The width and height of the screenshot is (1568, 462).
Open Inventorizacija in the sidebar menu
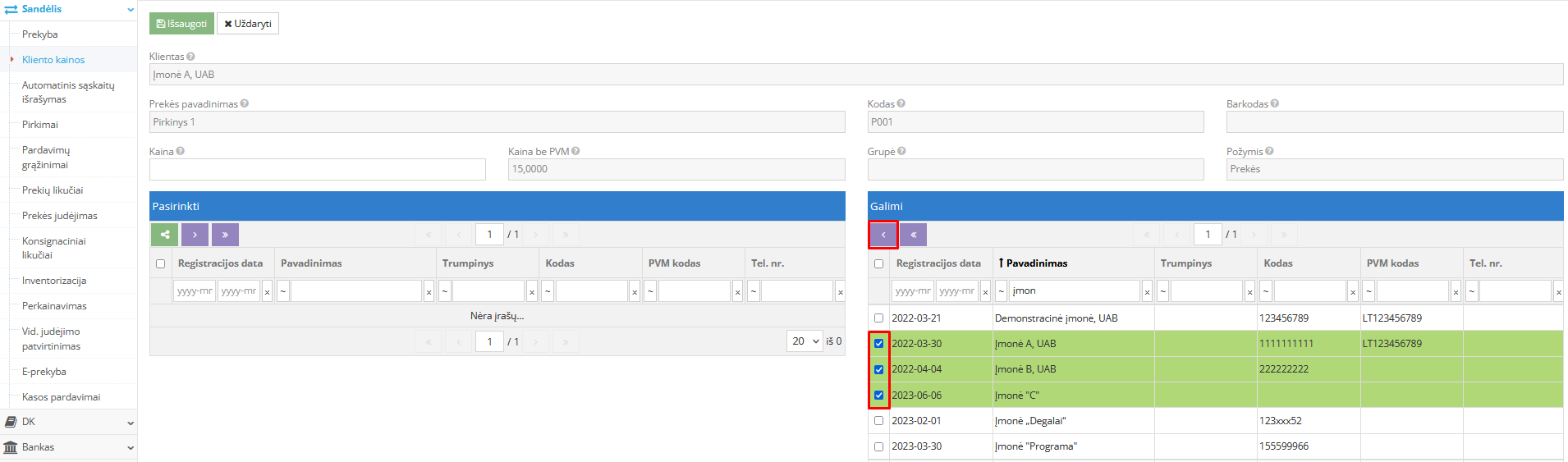54,281
